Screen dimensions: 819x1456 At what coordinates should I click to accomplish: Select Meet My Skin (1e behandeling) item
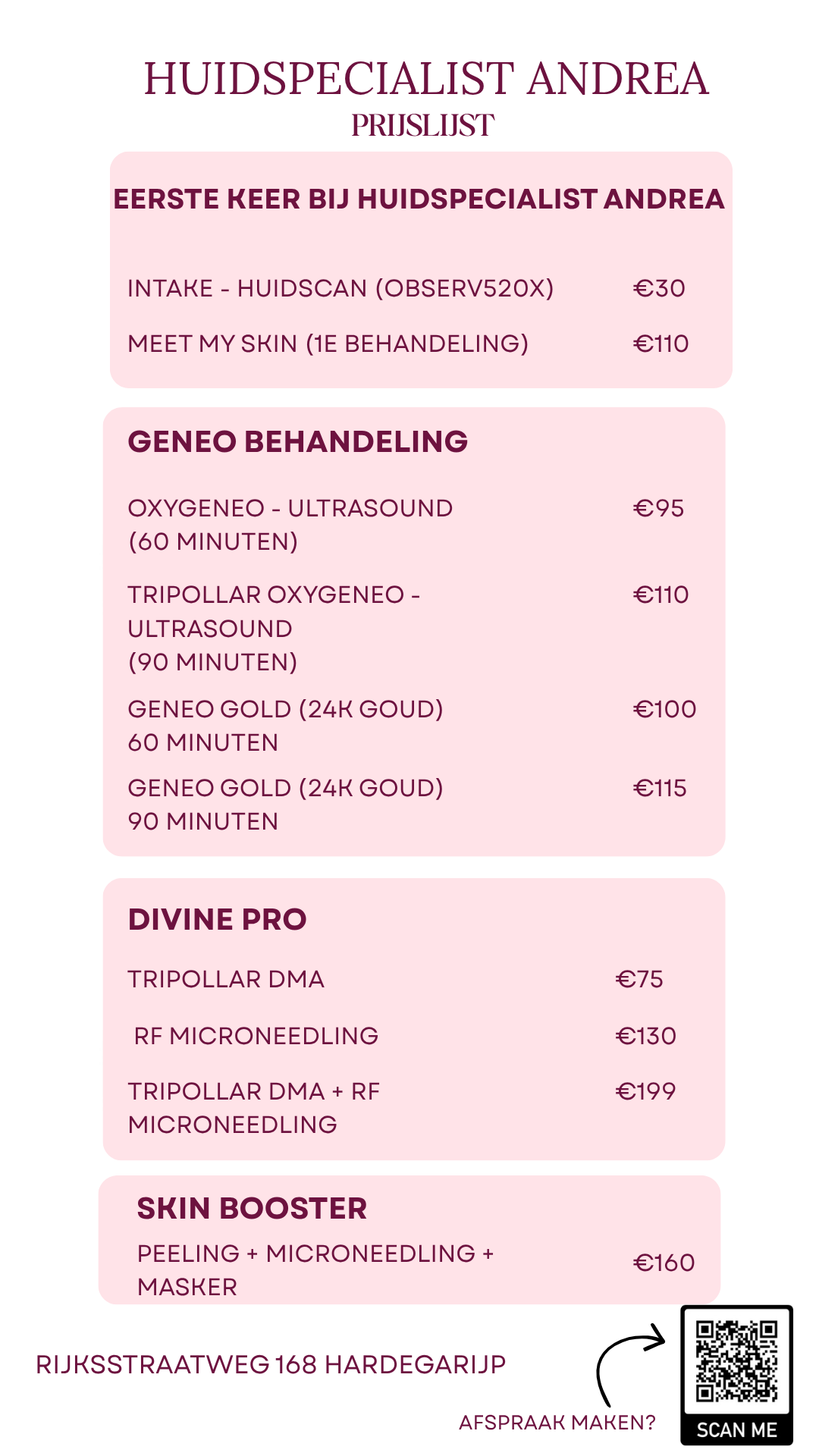(x=328, y=344)
